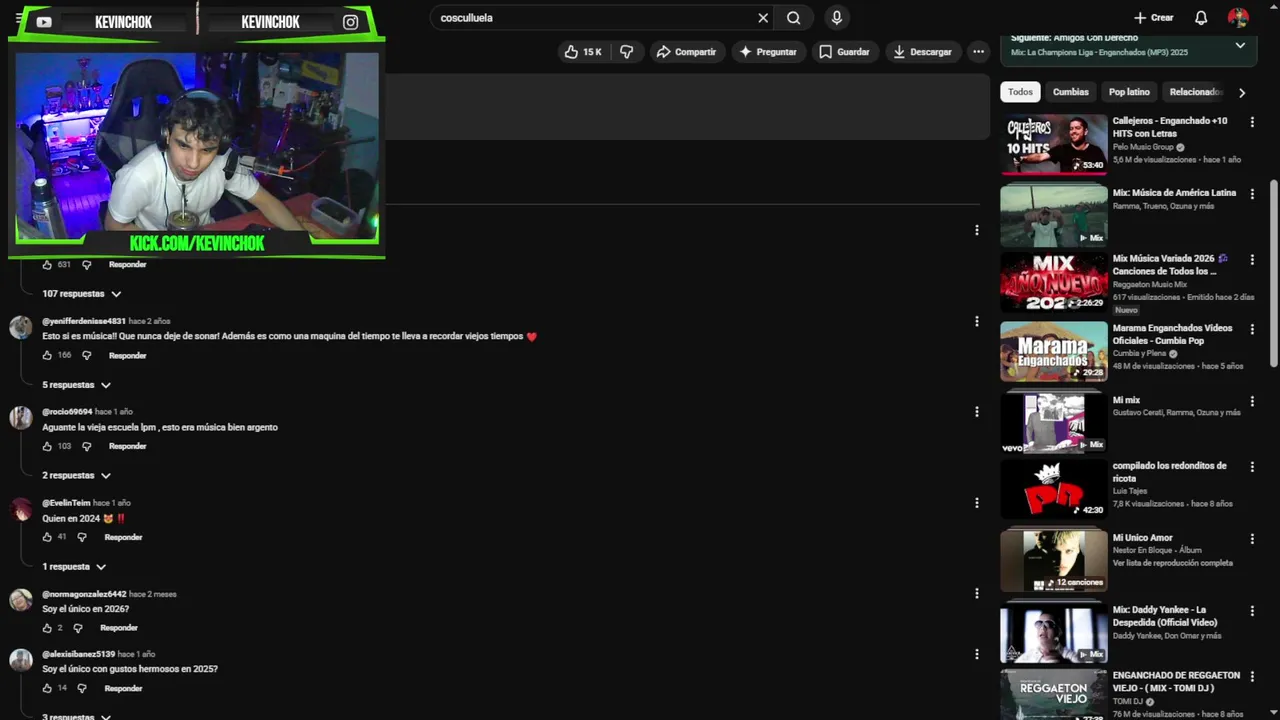1280x720 pixels.
Task: Click the Compartir button
Action: pos(686,52)
